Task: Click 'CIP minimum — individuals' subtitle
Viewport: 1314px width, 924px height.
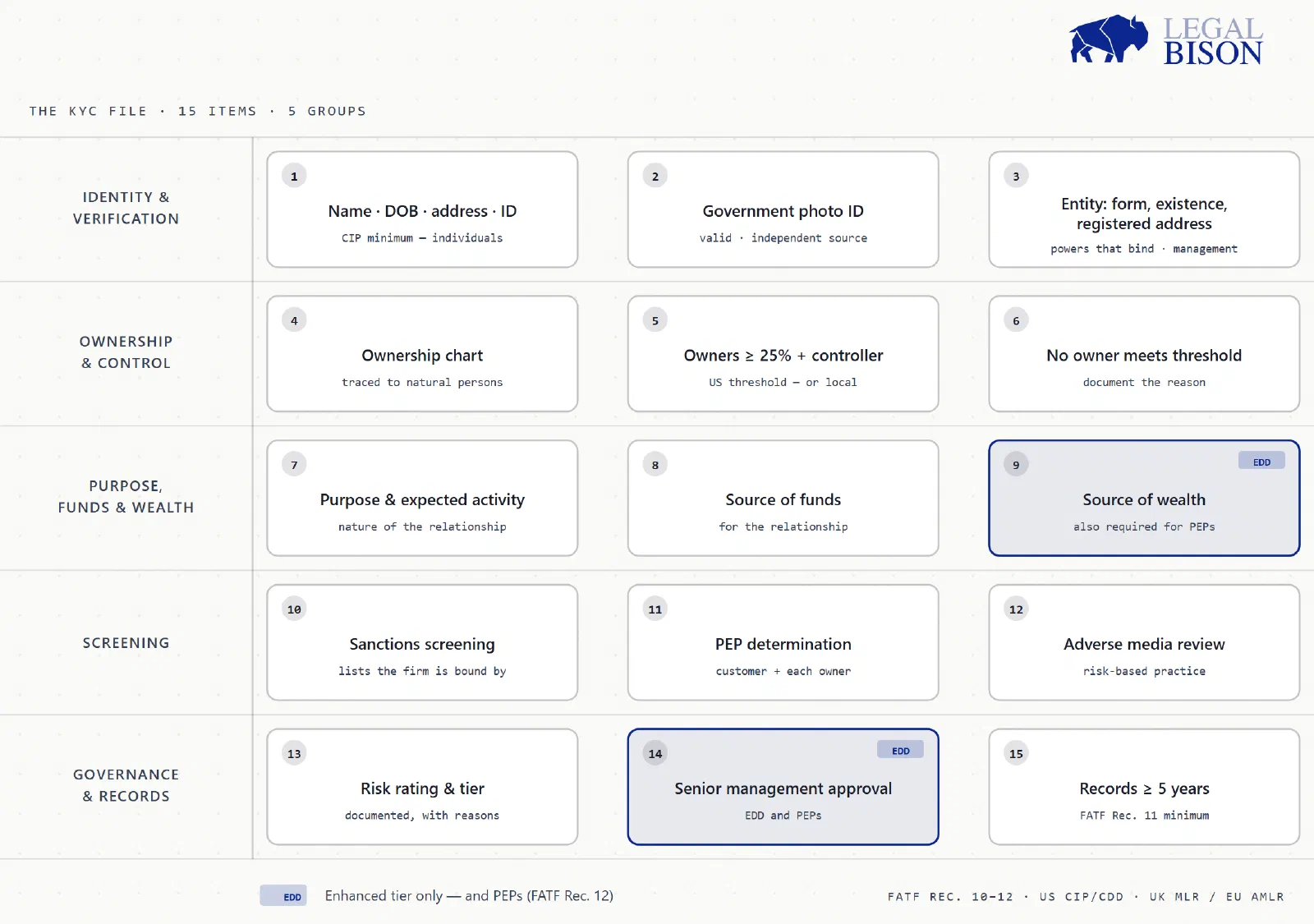Action: pos(422,238)
